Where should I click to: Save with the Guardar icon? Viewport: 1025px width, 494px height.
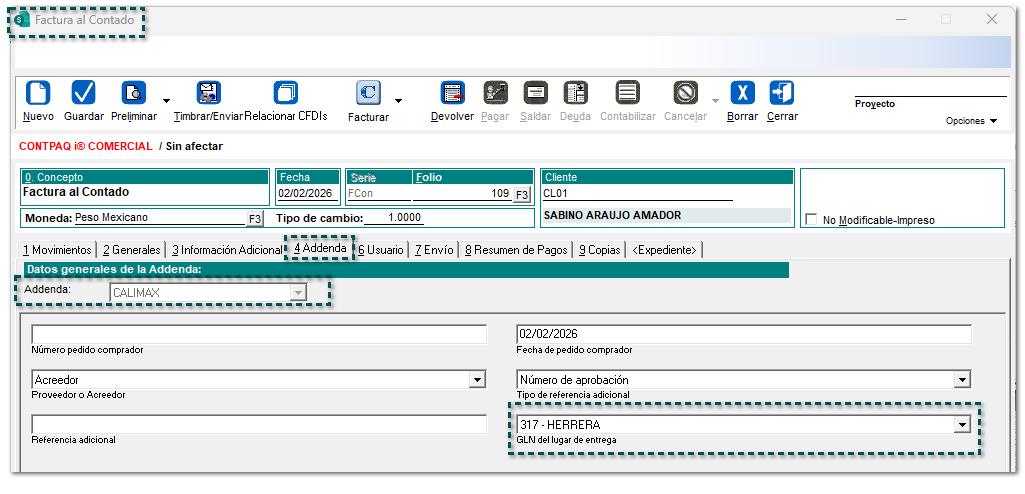83,93
